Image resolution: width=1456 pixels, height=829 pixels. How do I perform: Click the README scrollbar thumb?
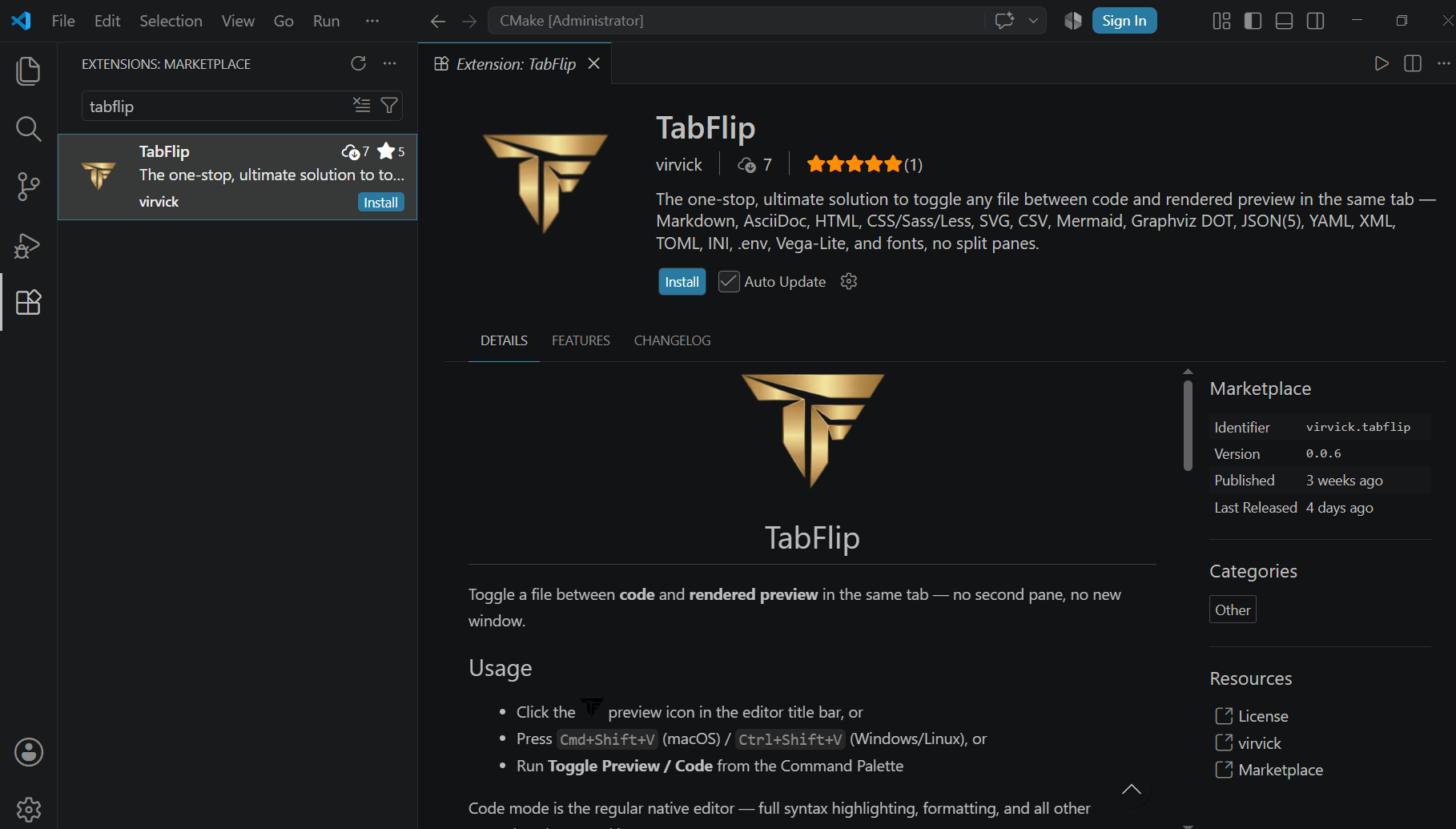[x=1188, y=425]
